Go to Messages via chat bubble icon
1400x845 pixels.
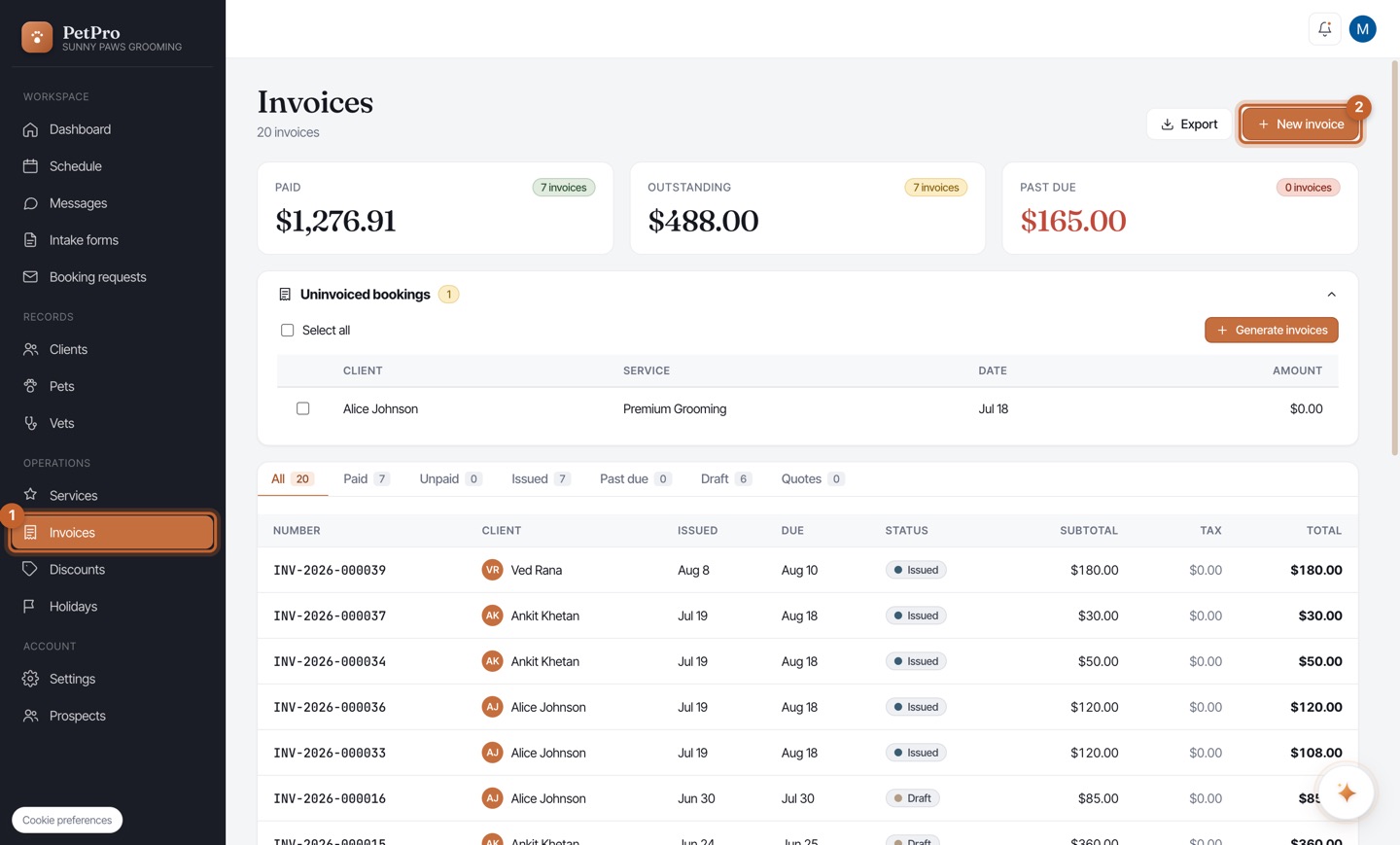click(30, 203)
